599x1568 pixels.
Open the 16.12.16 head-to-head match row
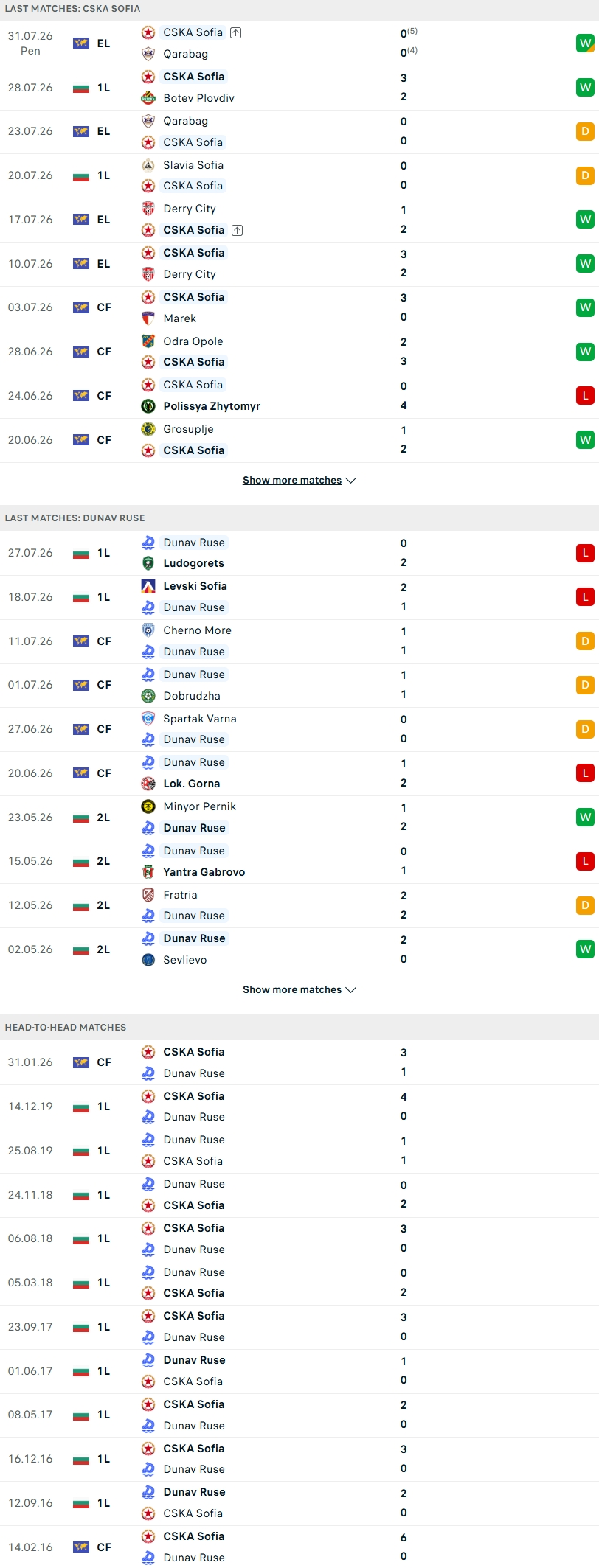pyautogui.click(x=299, y=1459)
